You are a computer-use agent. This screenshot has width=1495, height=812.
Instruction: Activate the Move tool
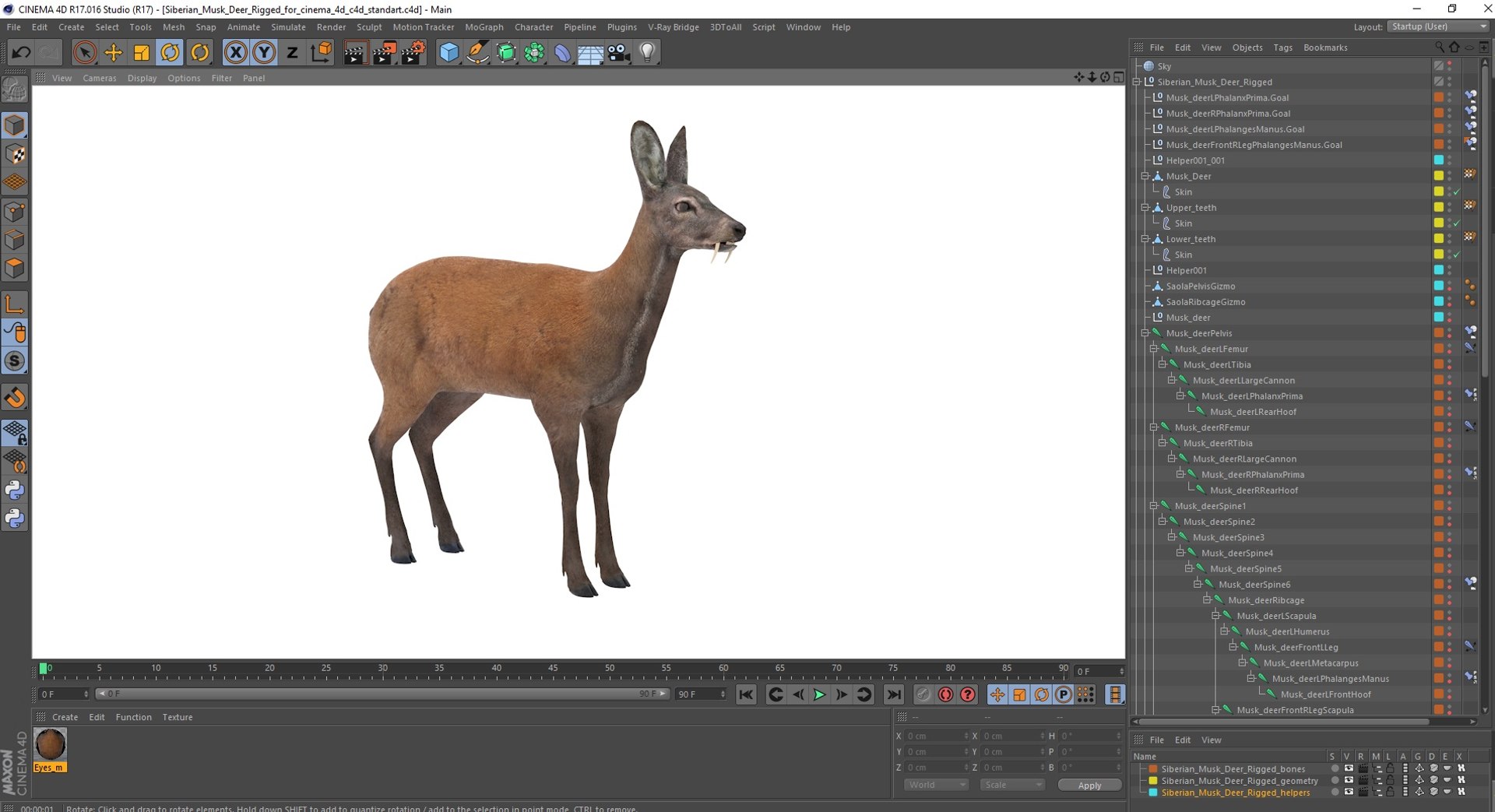114,53
